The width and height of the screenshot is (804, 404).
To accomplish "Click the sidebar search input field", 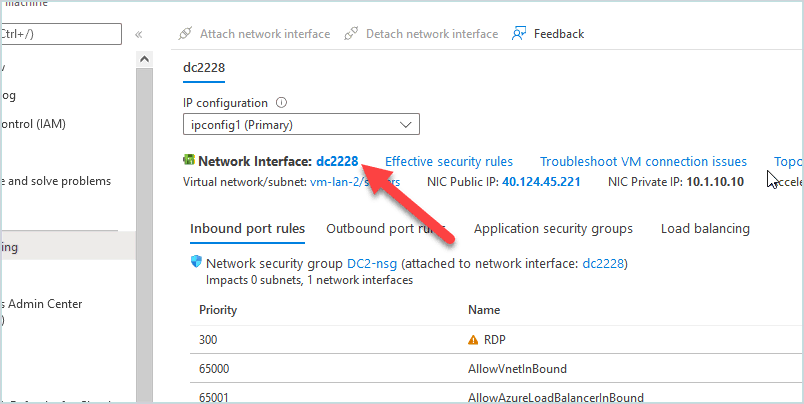I will click(x=61, y=34).
